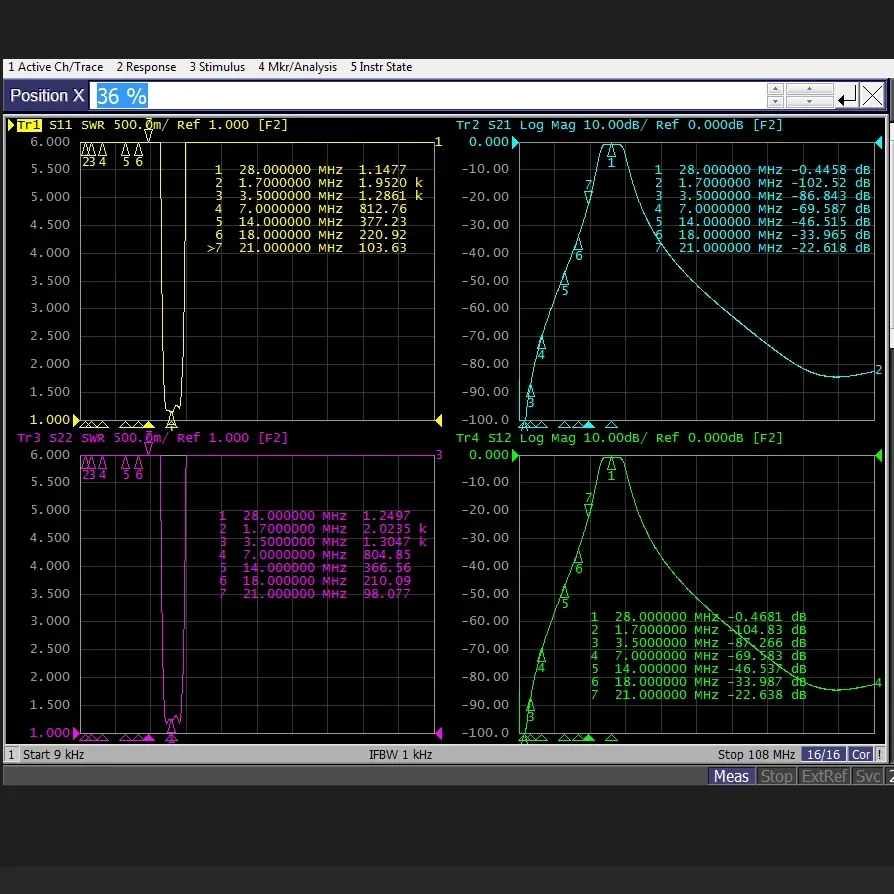This screenshot has height=894, width=894.
Task: Click marker 5 on the Tr2 S21 trace
Action: point(564,280)
